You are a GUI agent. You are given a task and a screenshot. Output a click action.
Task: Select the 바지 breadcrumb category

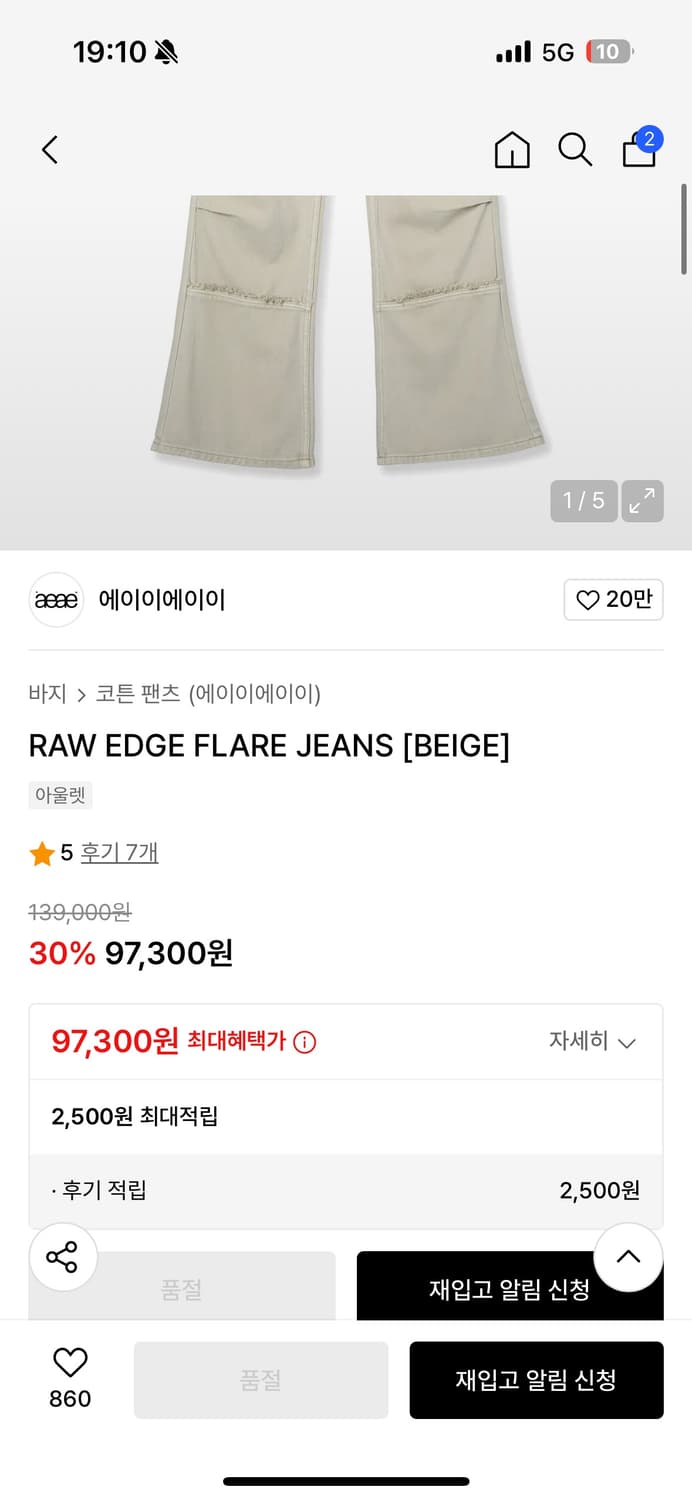44,694
